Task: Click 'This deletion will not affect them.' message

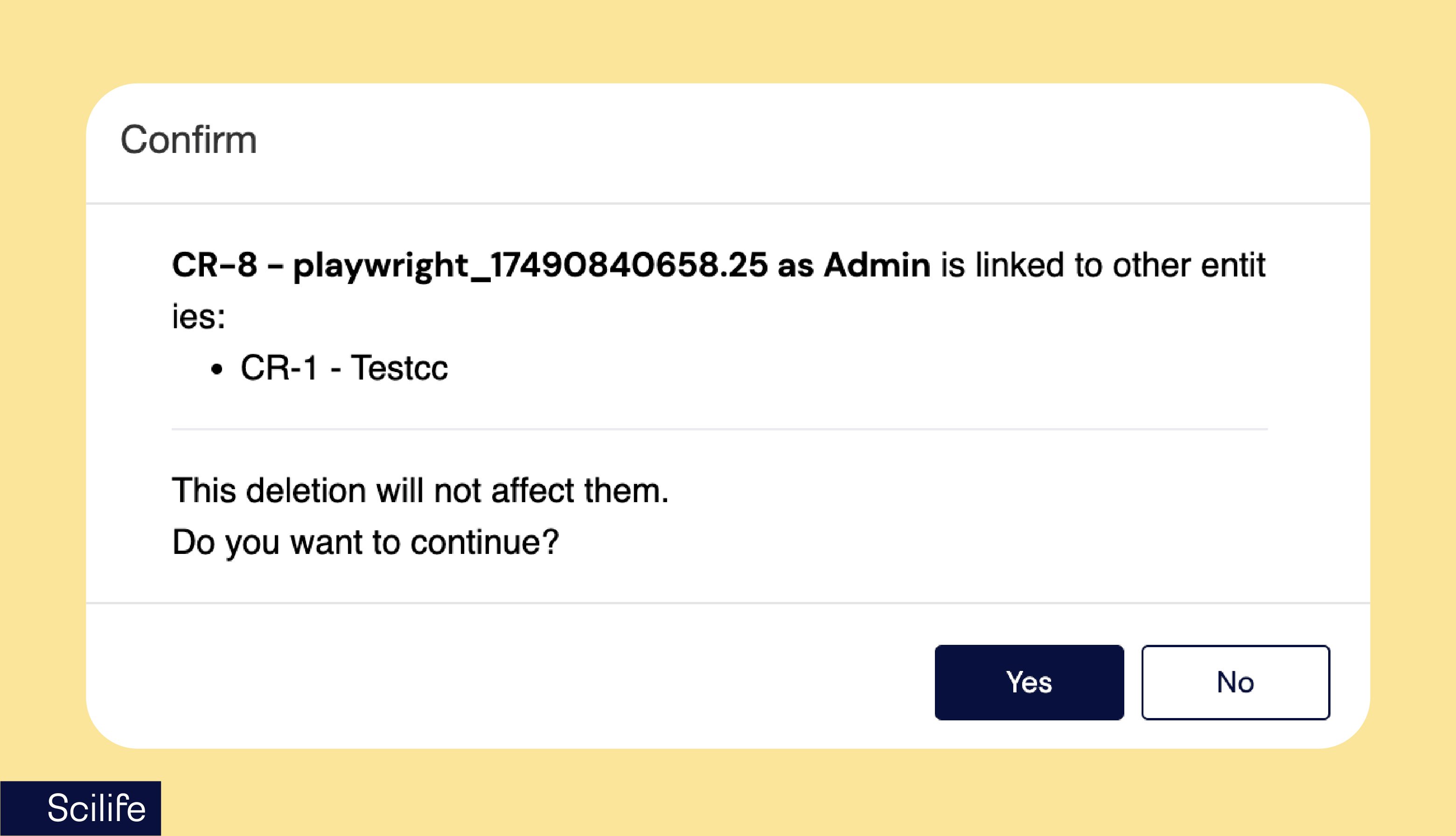Action: 420,491
